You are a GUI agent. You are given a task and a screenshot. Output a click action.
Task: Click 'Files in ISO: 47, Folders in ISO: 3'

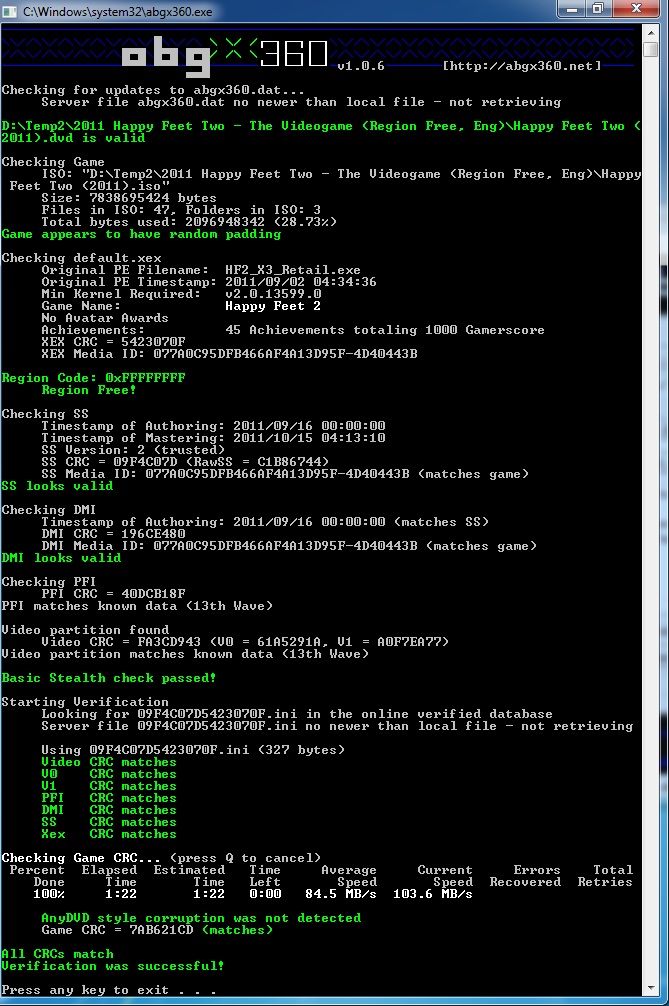181,210
